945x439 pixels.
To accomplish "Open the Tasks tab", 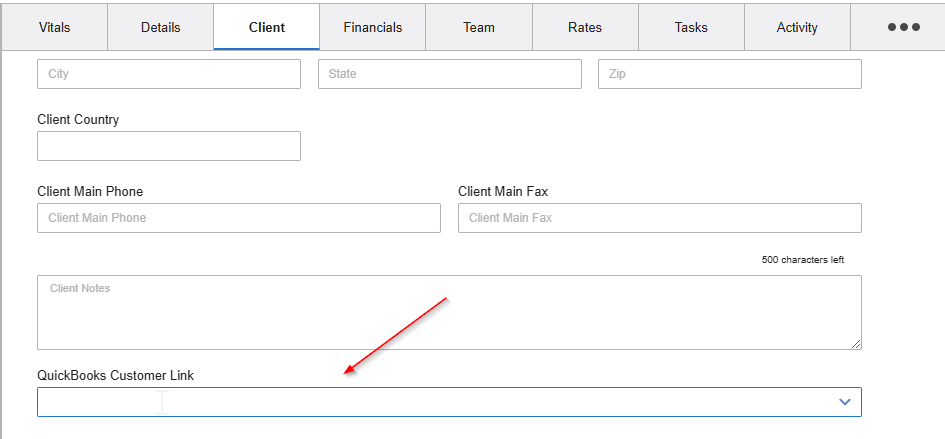I will click(691, 27).
